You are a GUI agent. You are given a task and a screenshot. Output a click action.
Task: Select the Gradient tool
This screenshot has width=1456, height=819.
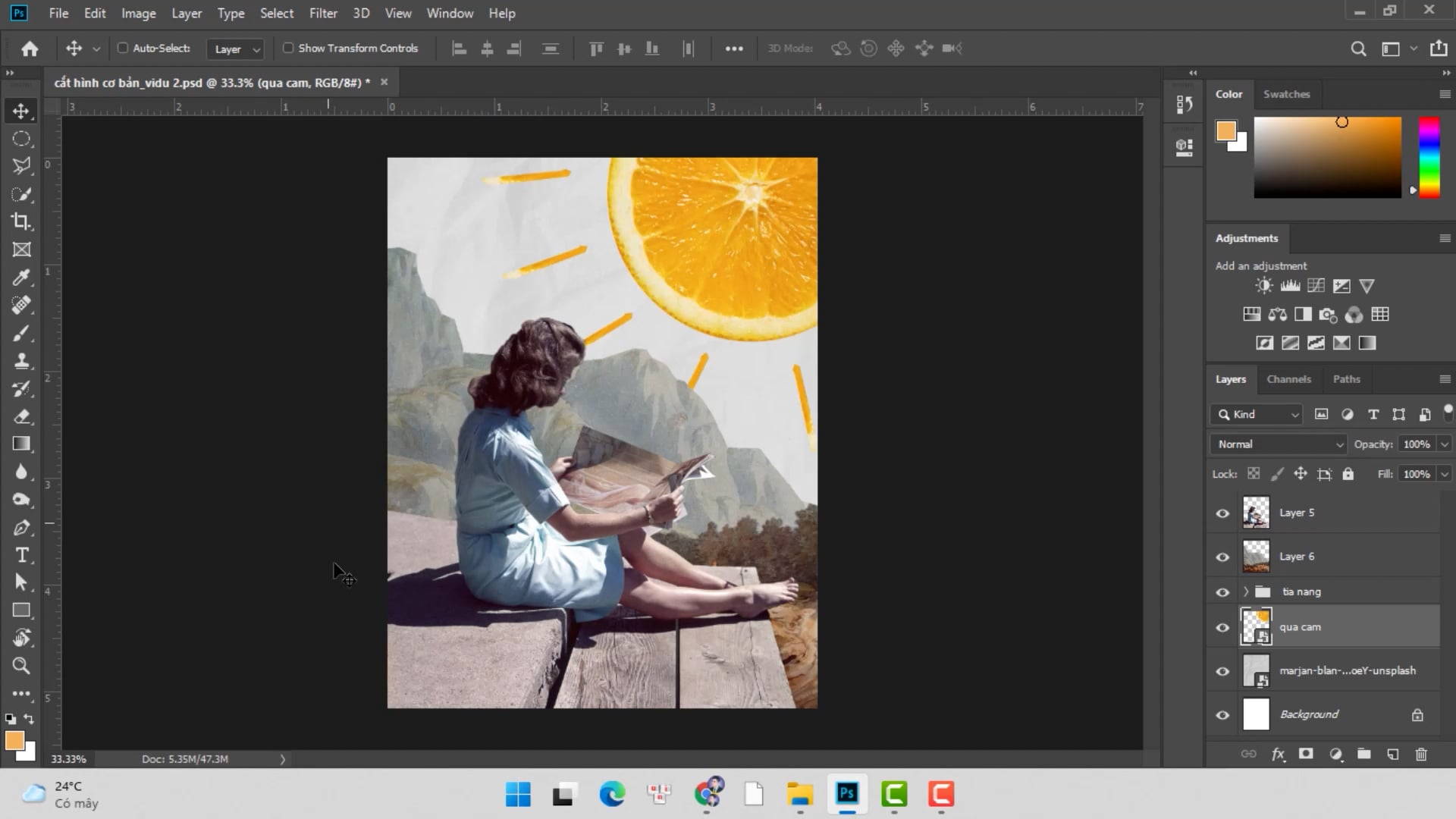coord(21,444)
